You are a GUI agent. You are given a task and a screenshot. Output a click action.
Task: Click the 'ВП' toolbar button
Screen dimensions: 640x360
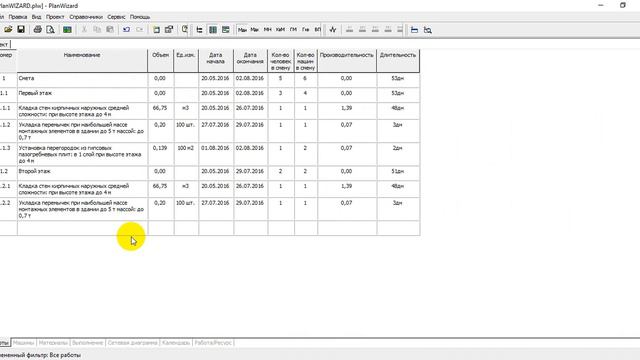point(318,30)
